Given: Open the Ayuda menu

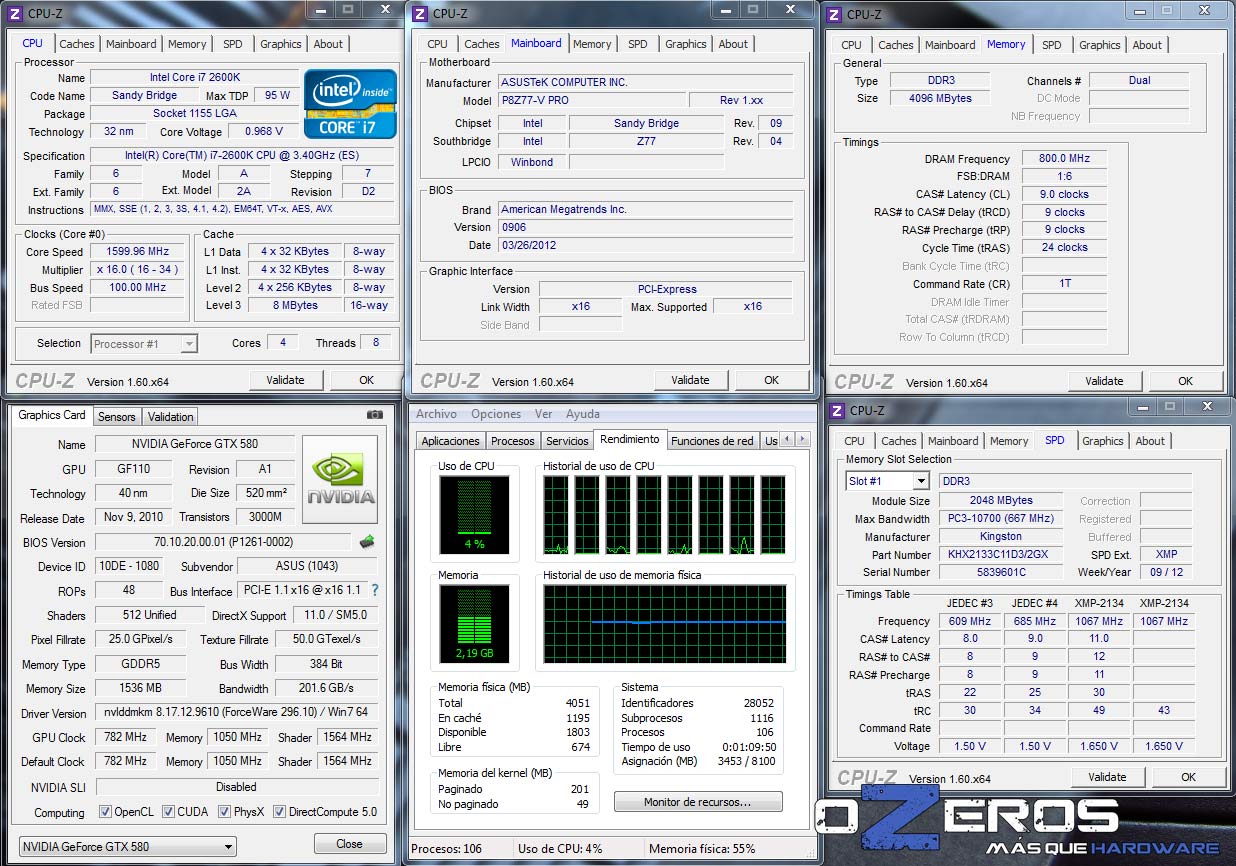Looking at the screenshot, I should tap(583, 414).
